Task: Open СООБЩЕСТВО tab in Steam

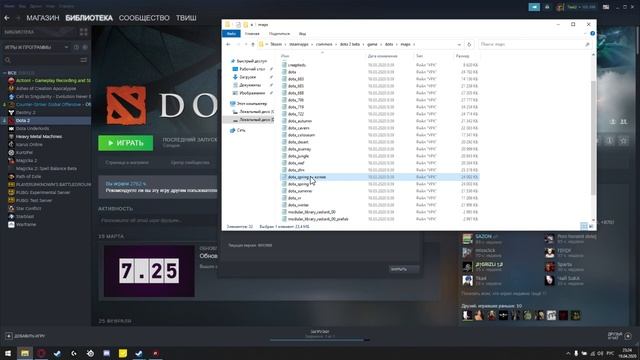Action: [144, 18]
